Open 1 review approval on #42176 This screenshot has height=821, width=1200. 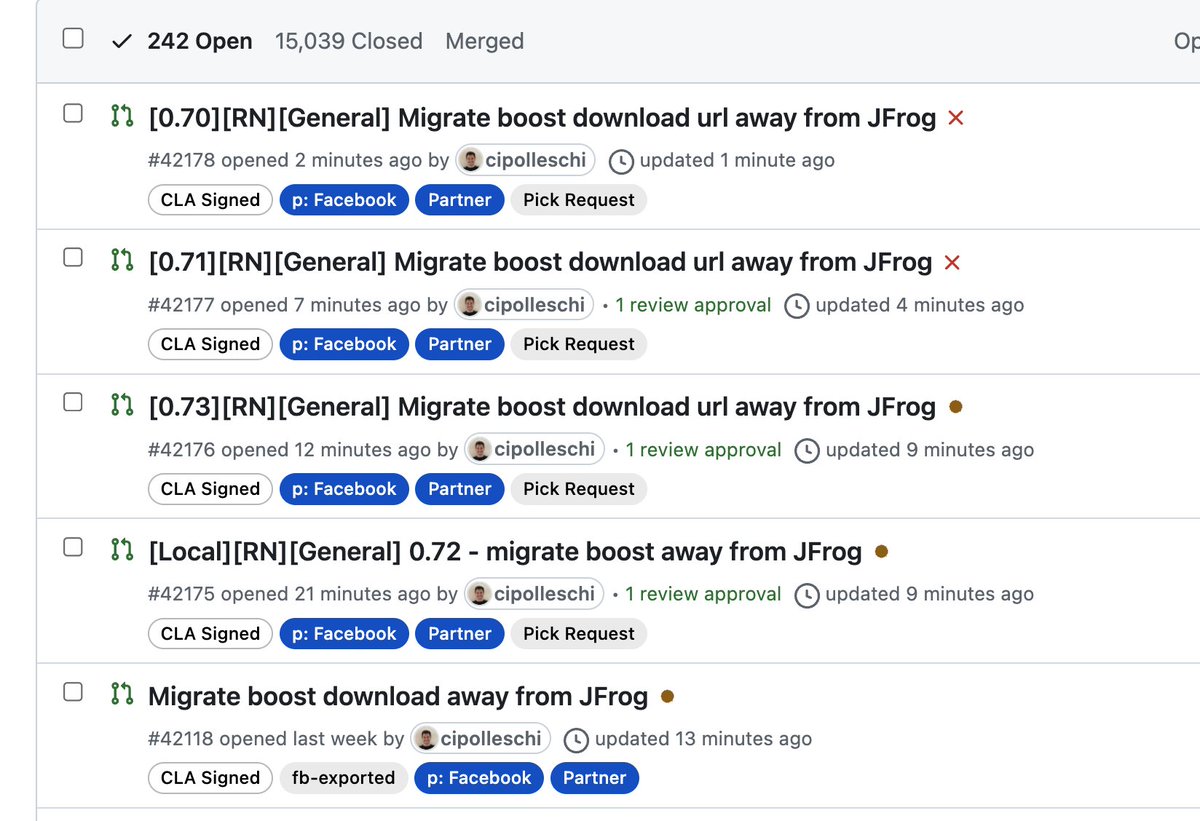703,450
